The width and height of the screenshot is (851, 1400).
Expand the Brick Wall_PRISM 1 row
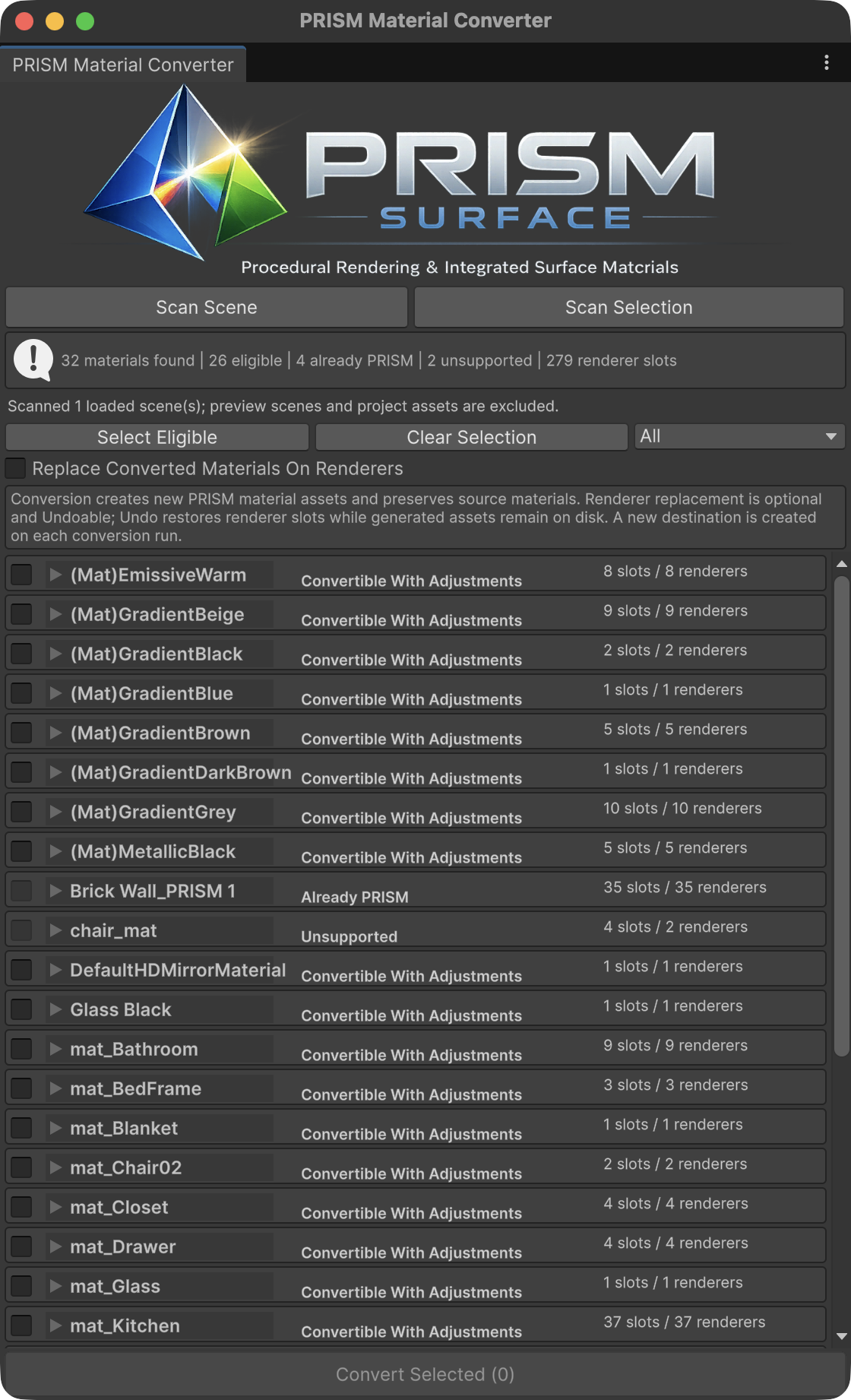(x=55, y=891)
